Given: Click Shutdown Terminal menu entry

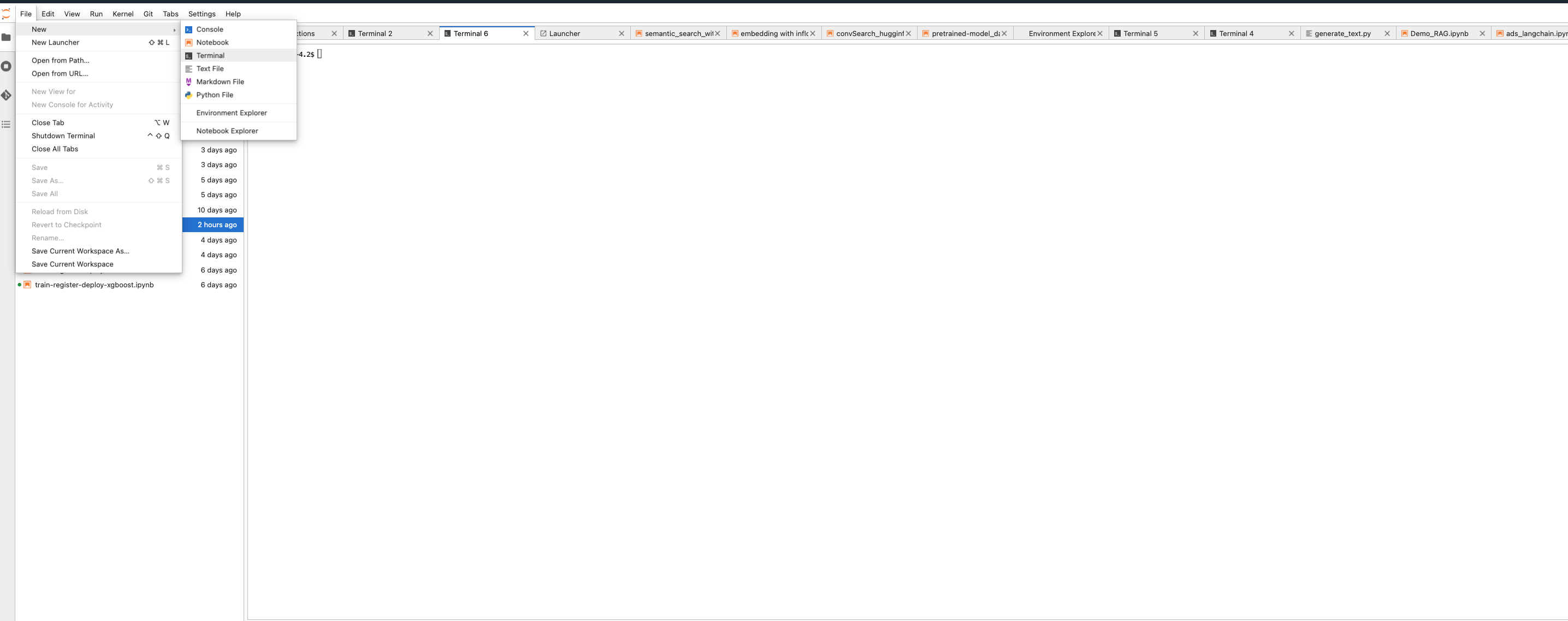Looking at the screenshot, I should click(x=63, y=136).
